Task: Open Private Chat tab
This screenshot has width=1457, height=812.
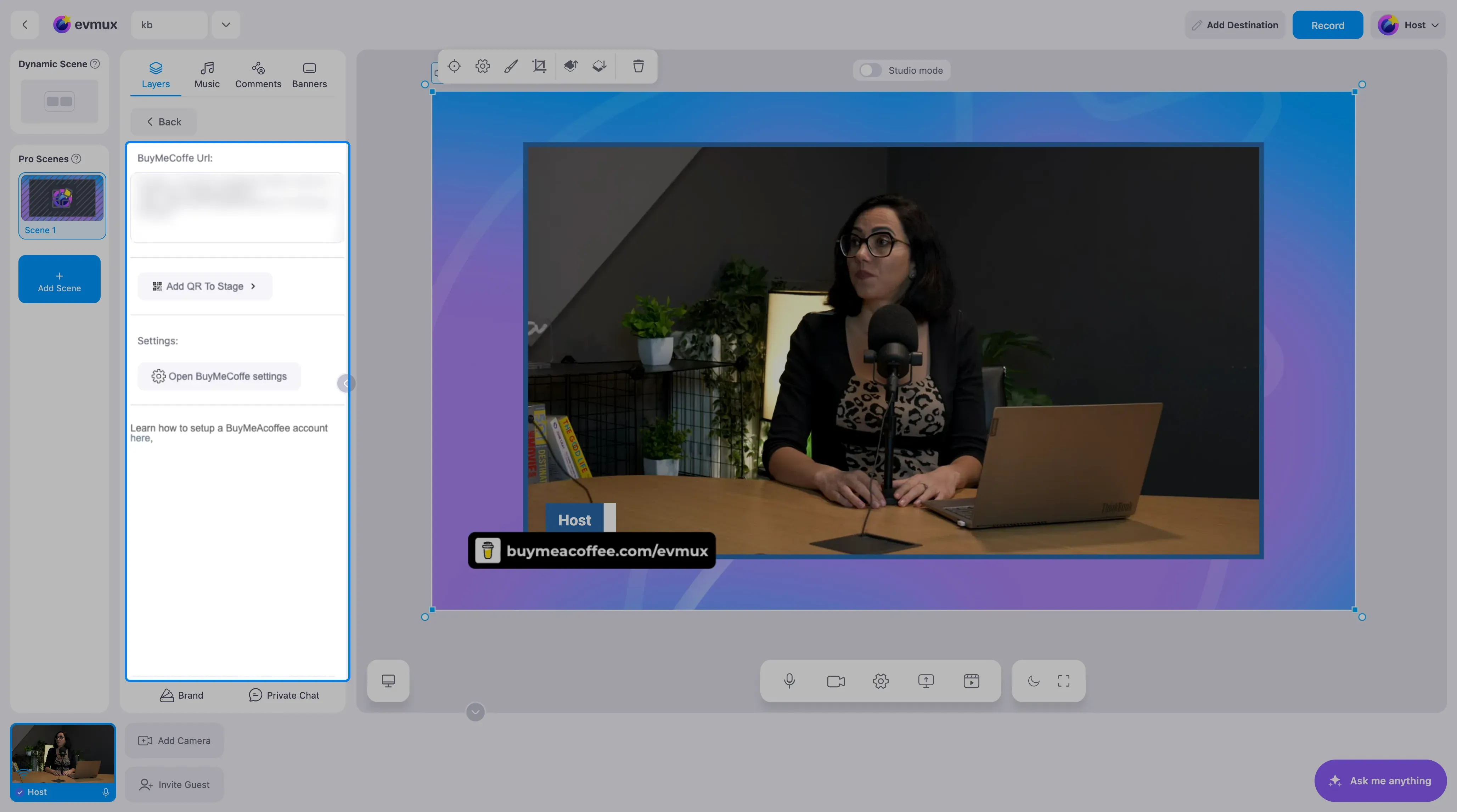Action: tap(284, 695)
